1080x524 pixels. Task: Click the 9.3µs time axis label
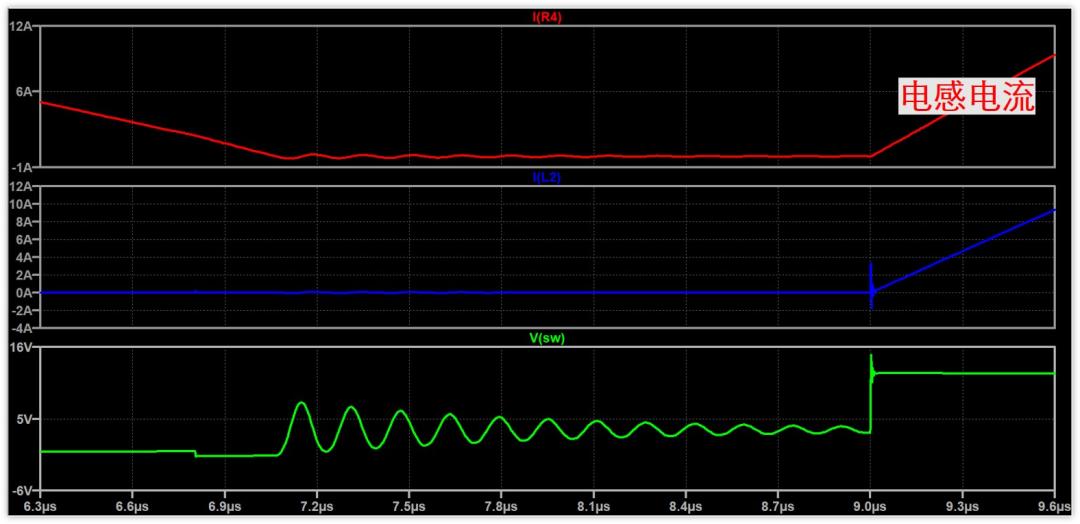(x=962, y=506)
